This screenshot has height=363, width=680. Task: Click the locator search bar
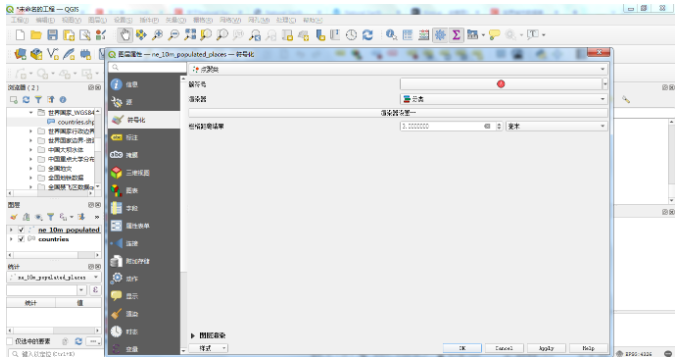coord(56,354)
